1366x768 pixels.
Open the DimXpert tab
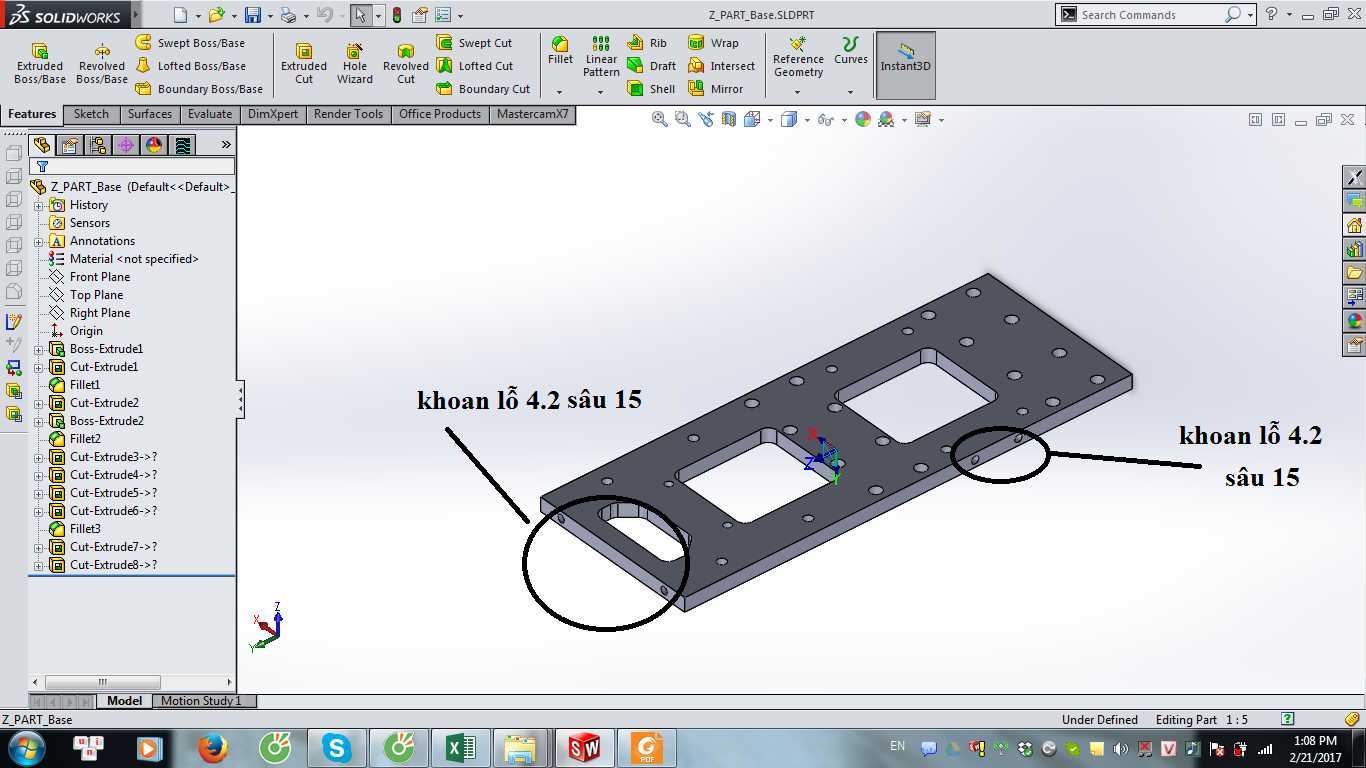273,114
